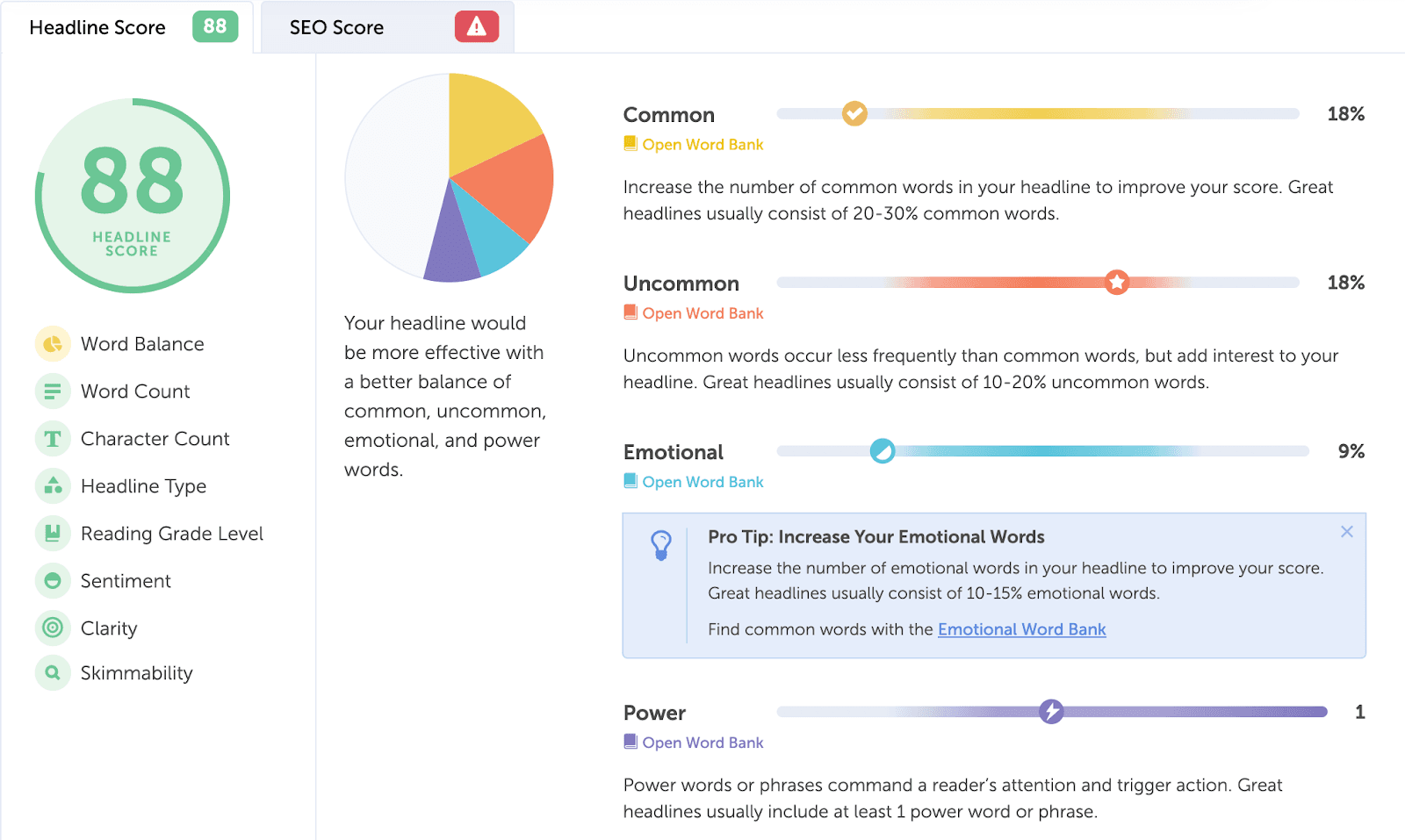Viewport: 1405px width, 840px height.
Task: Click the word balance pie chart
Action: [450, 177]
